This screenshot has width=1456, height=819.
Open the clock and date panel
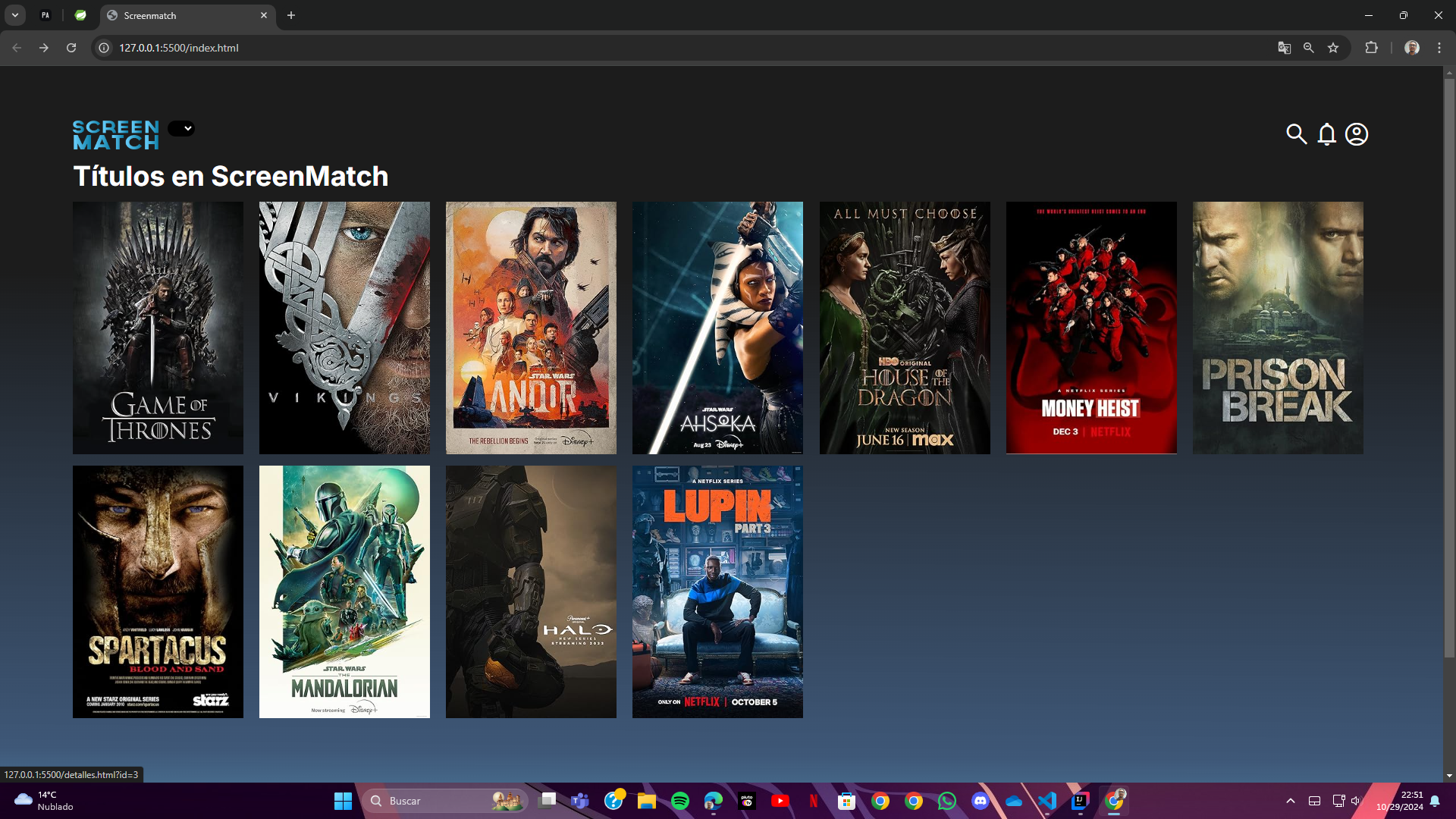pos(1400,801)
